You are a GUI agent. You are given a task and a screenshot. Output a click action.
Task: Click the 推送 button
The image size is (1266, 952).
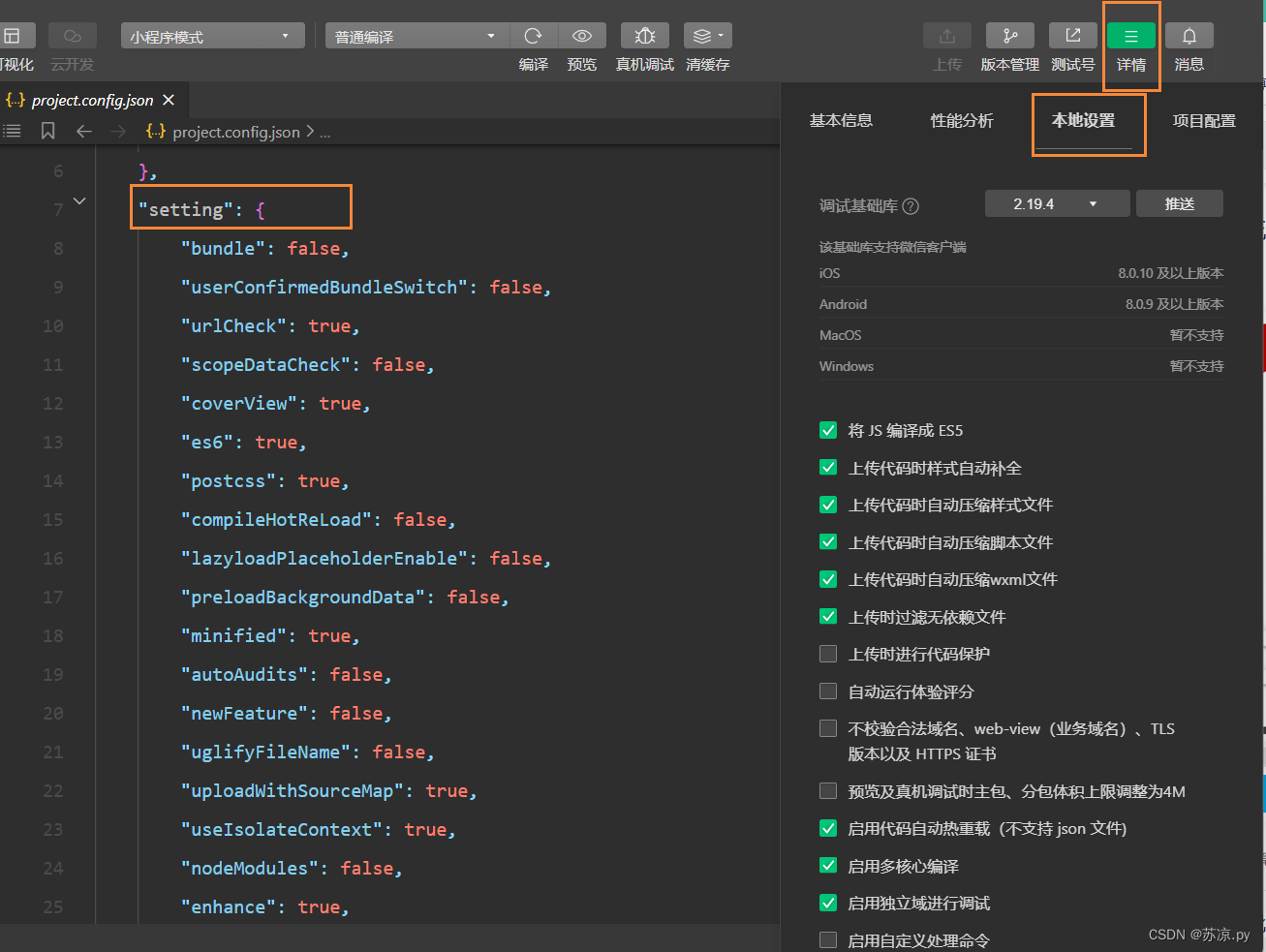1179,204
